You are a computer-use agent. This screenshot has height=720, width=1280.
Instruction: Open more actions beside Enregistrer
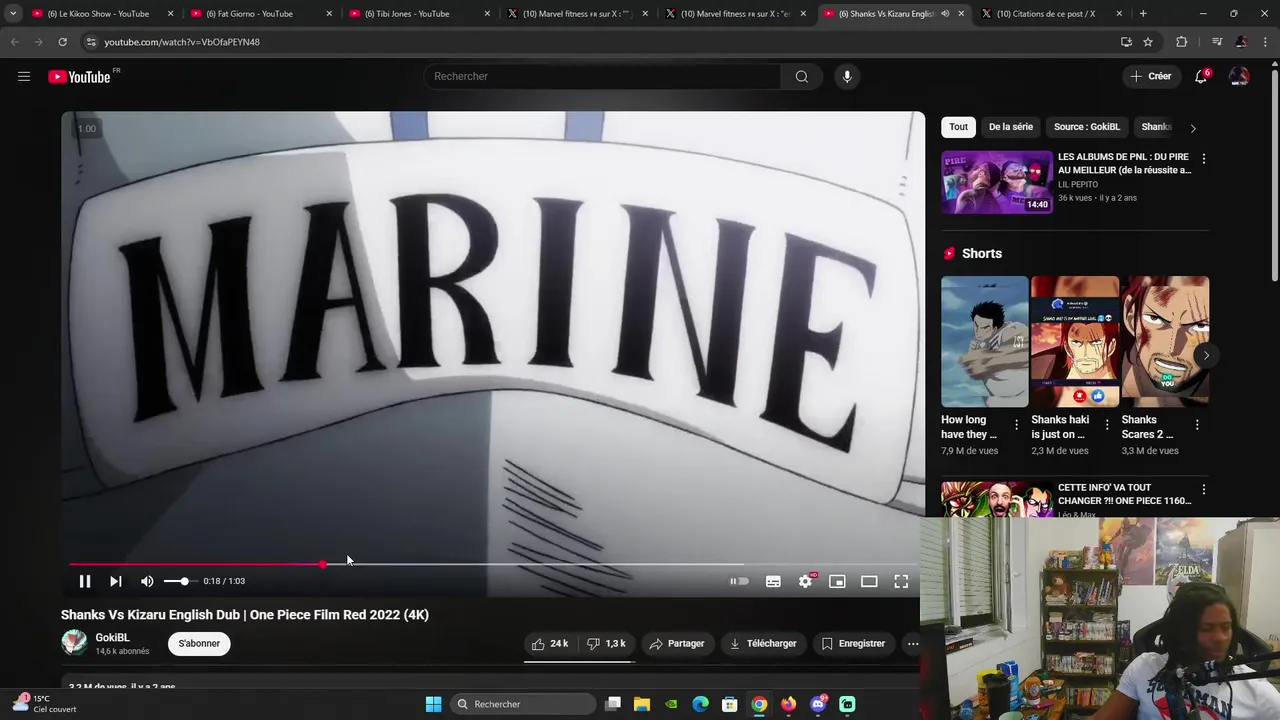pos(912,644)
